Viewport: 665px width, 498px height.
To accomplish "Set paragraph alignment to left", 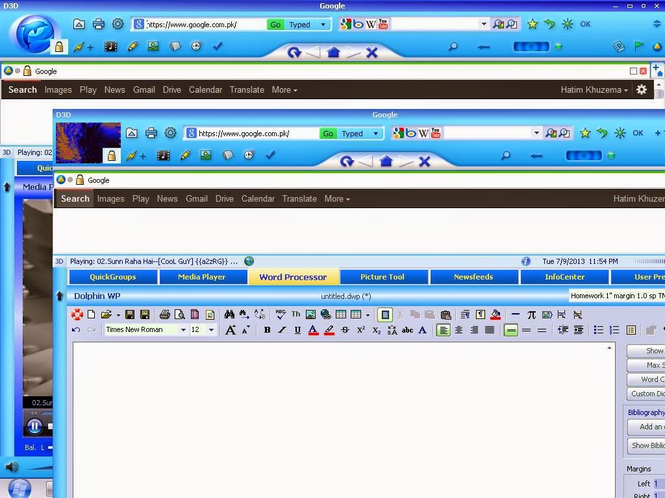I will pos(443,330).
